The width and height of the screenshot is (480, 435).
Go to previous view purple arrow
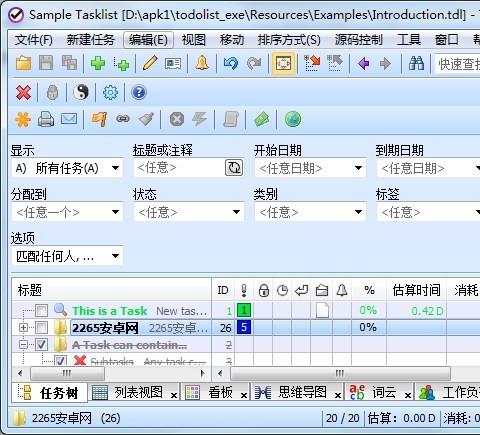pos(363,63)
